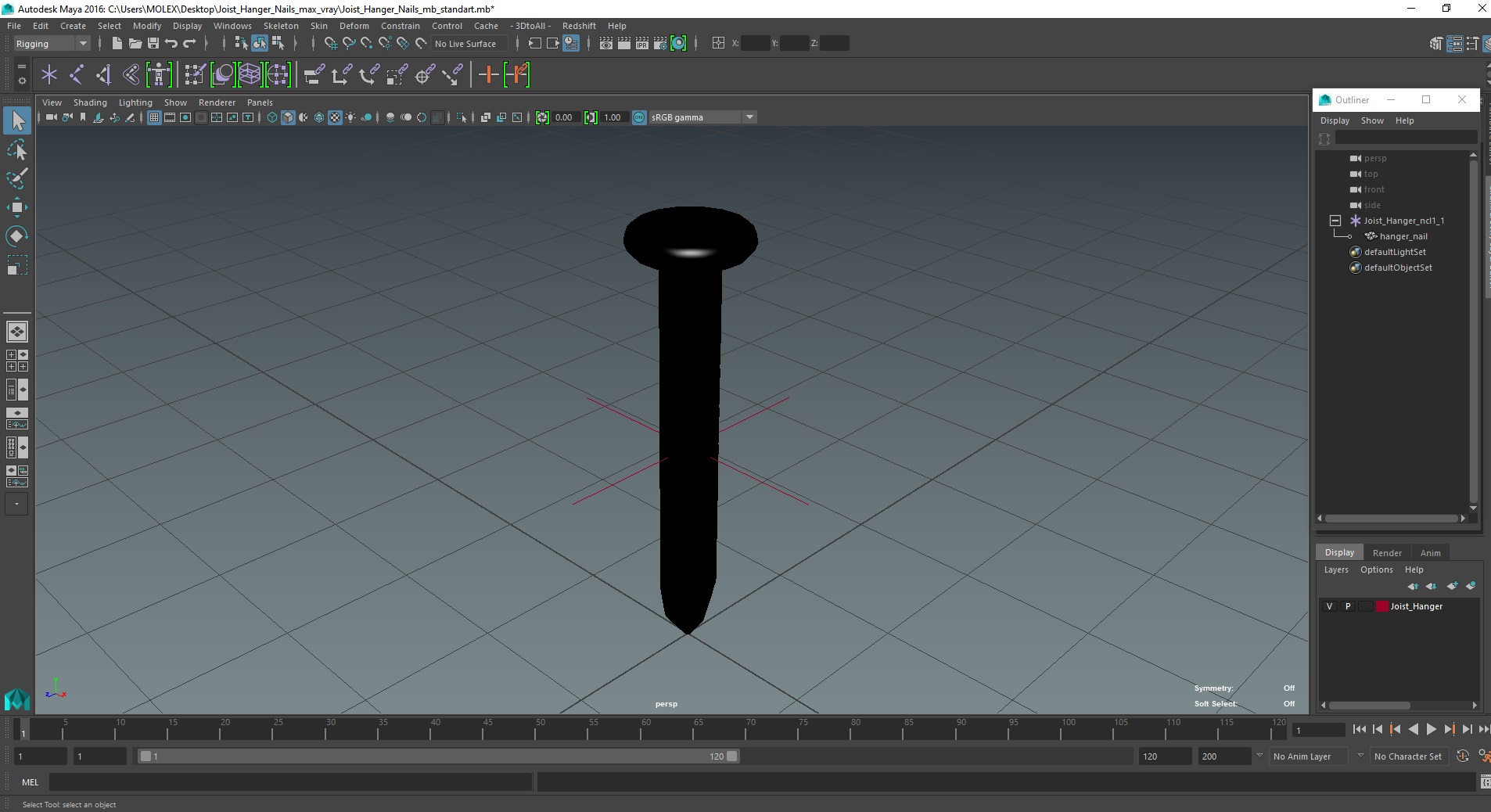
Task: Click the Open Scene folder icon
Action: click(135, 43)
